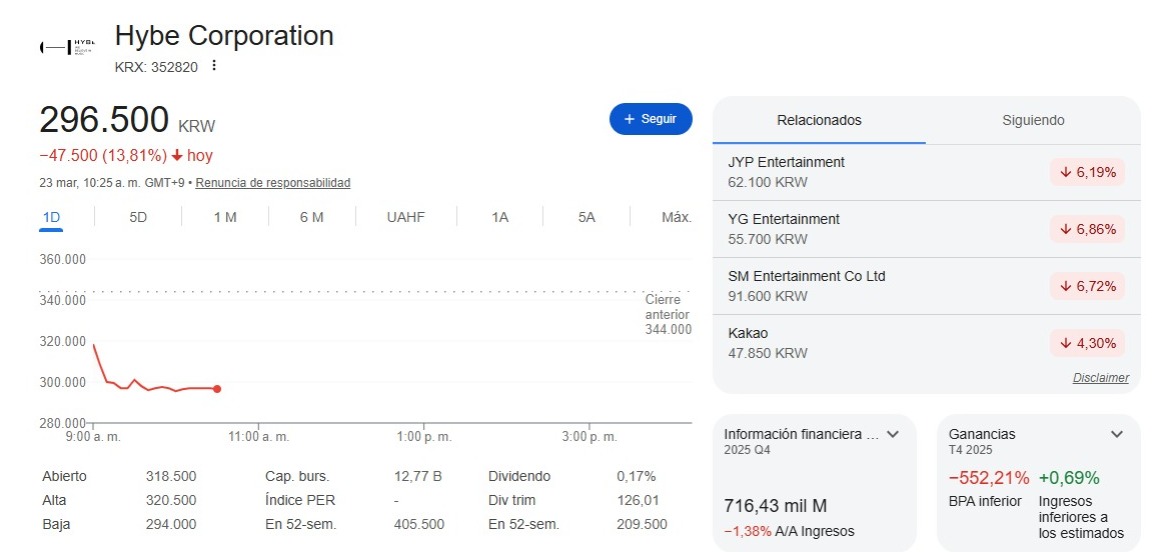The image size is (1165, 552).
Task: Click the Hybe Corporation logo icon
Action: 67,48
